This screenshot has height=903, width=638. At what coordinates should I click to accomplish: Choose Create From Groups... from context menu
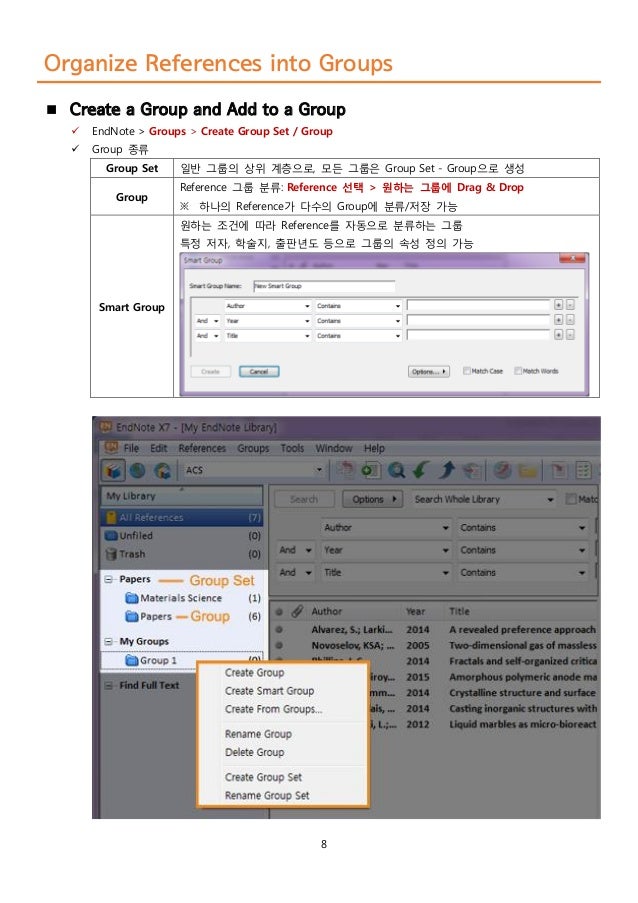pos(274,709)
